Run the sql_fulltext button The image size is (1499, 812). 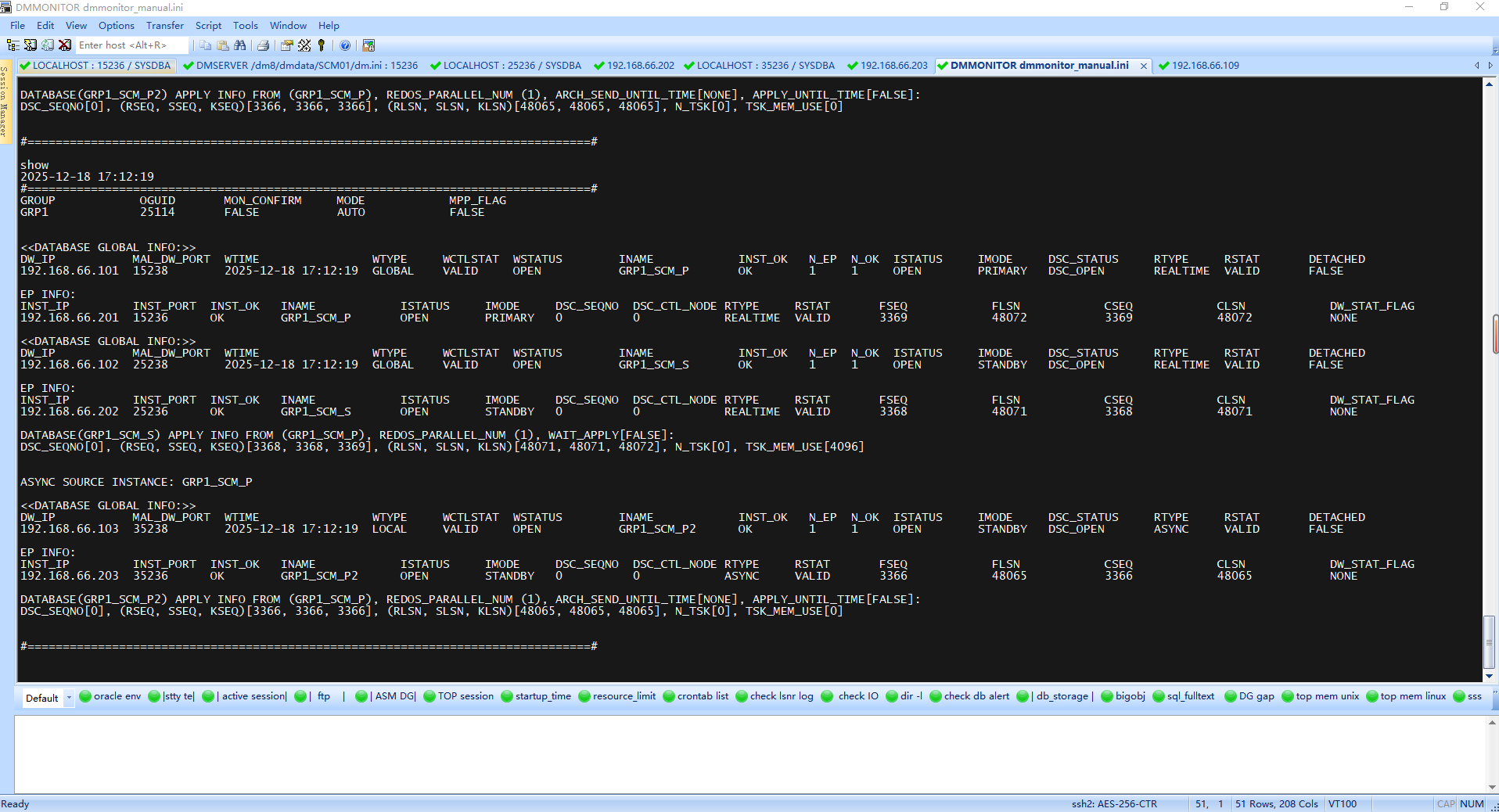point(1184,696)
